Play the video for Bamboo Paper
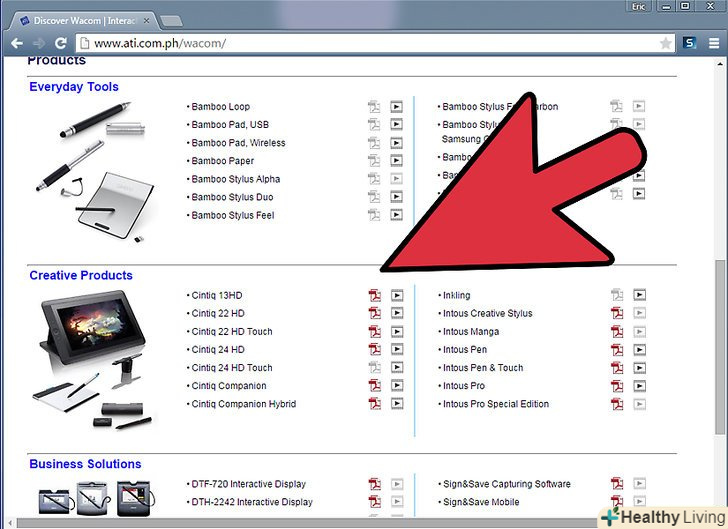Screen dimensions: 728x529 pos(396,161)
